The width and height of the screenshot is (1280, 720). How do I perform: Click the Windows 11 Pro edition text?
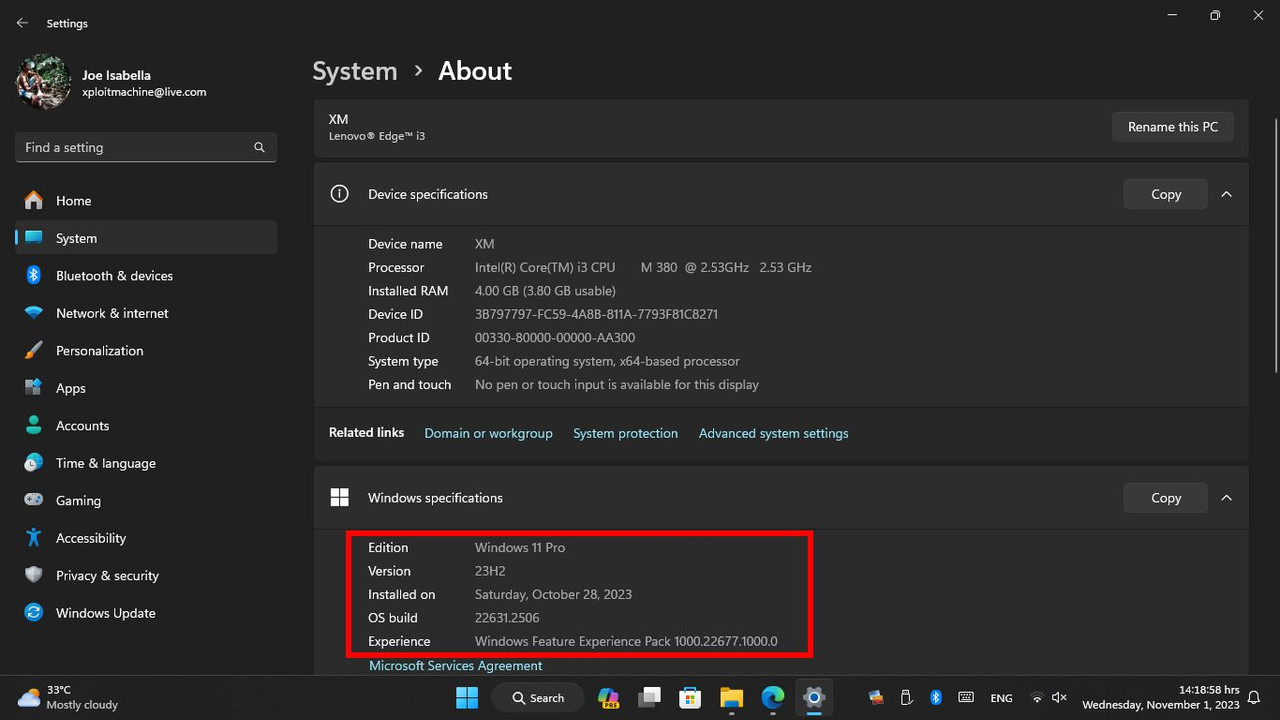click(520, 548)
